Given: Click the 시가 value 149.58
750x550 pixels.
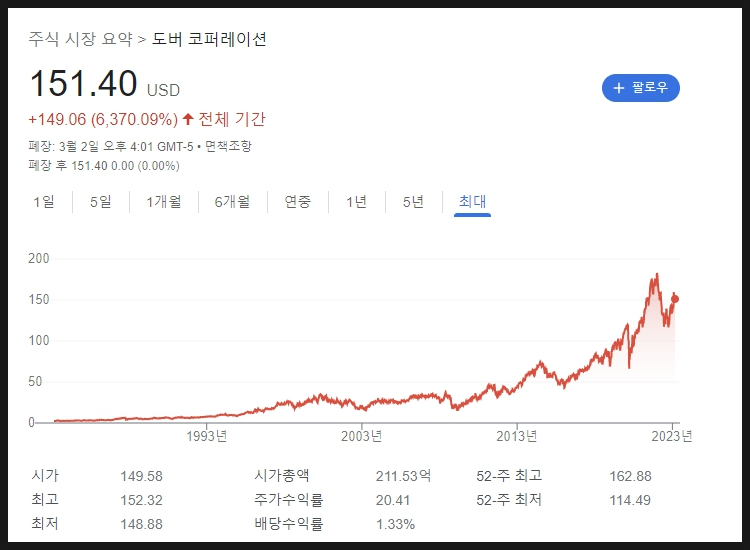Looking at the screenshot, I should pos(142,476).
